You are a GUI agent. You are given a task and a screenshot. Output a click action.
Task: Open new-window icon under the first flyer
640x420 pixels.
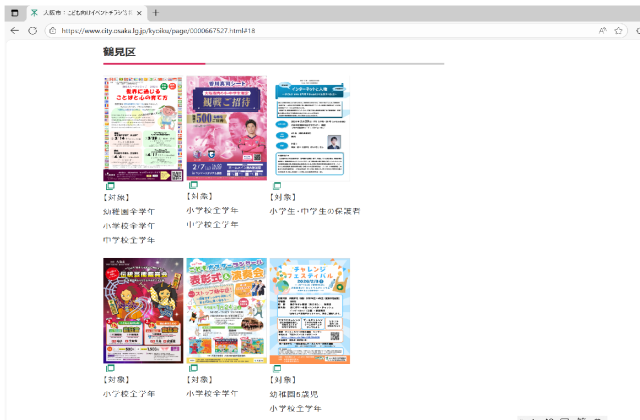(x=110, y=186)
